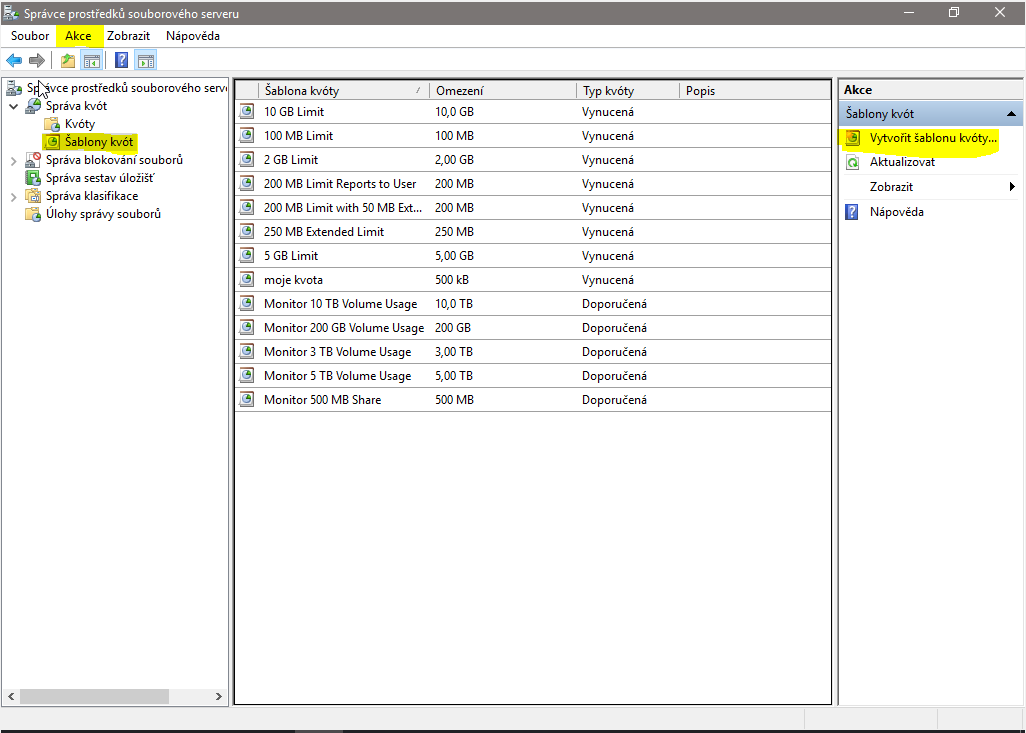Open the Soubor menu
The width and height of the screenshot is (1026, 733).
click(x=30, y=36)
